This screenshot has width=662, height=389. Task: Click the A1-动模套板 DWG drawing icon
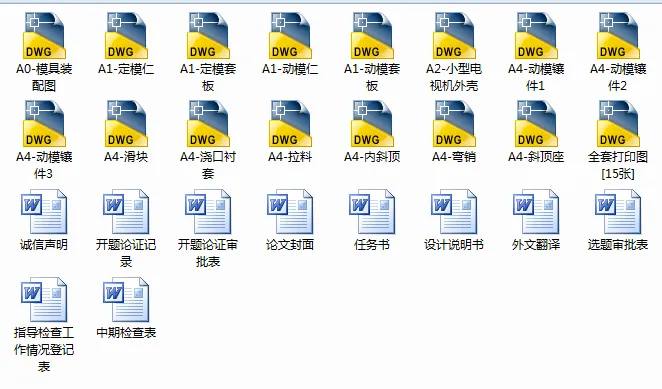coord(372,35)
